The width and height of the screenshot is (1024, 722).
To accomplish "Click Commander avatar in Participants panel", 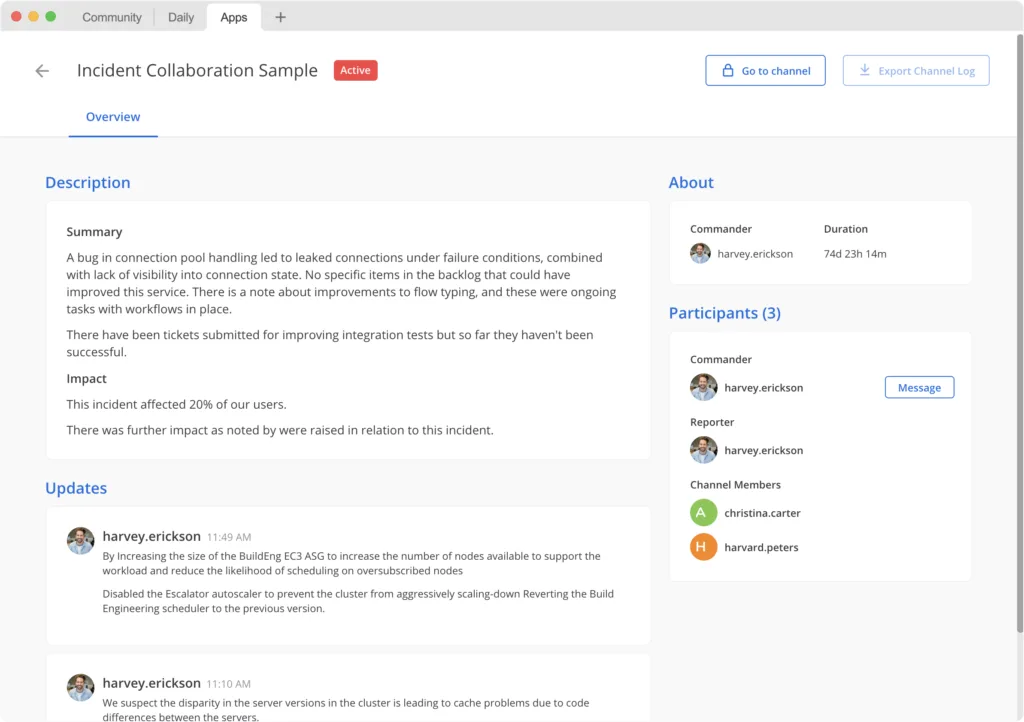I will click(x=703, y=387).
